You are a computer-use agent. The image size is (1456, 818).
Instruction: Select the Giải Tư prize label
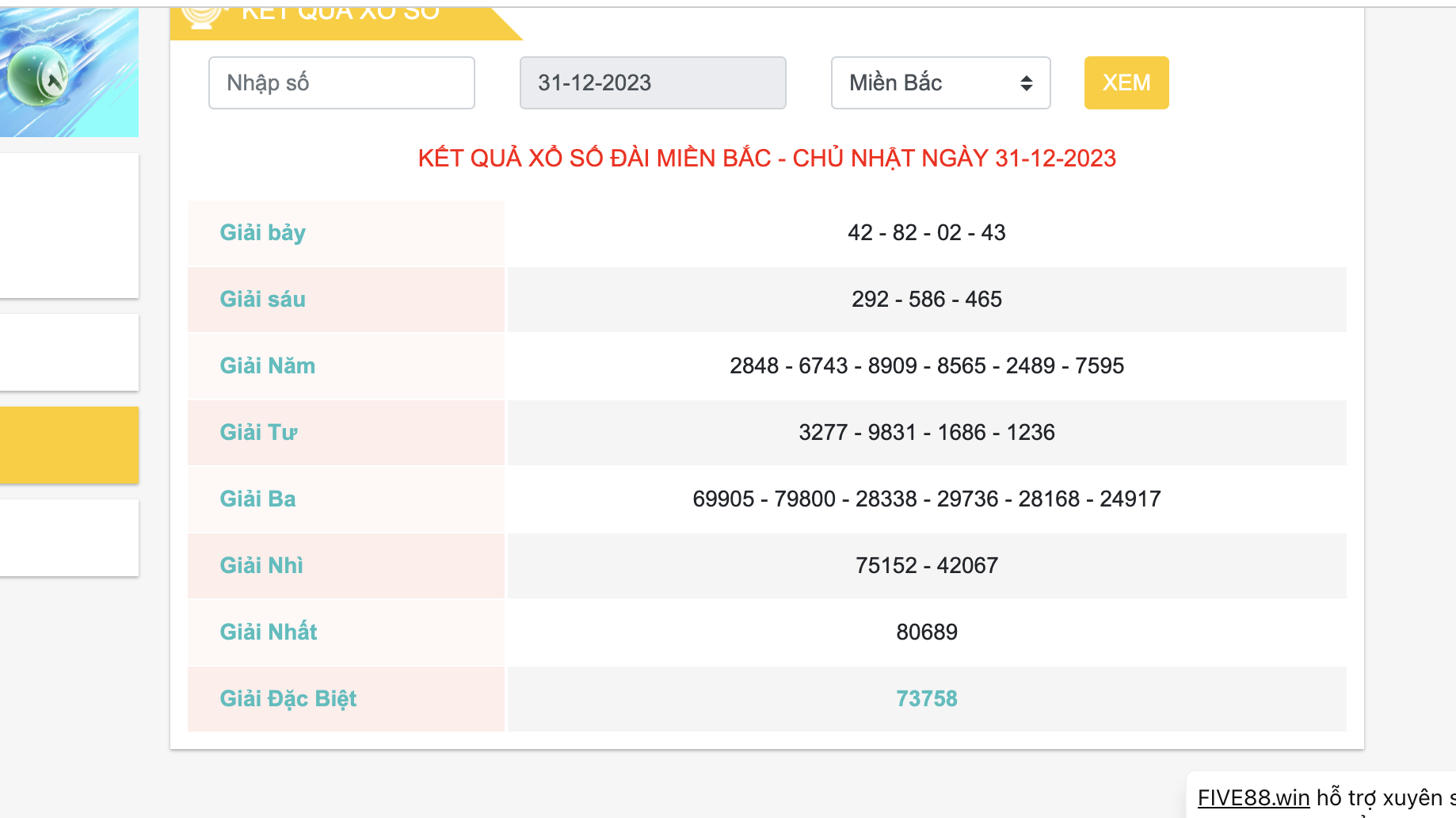click(258, 433)
